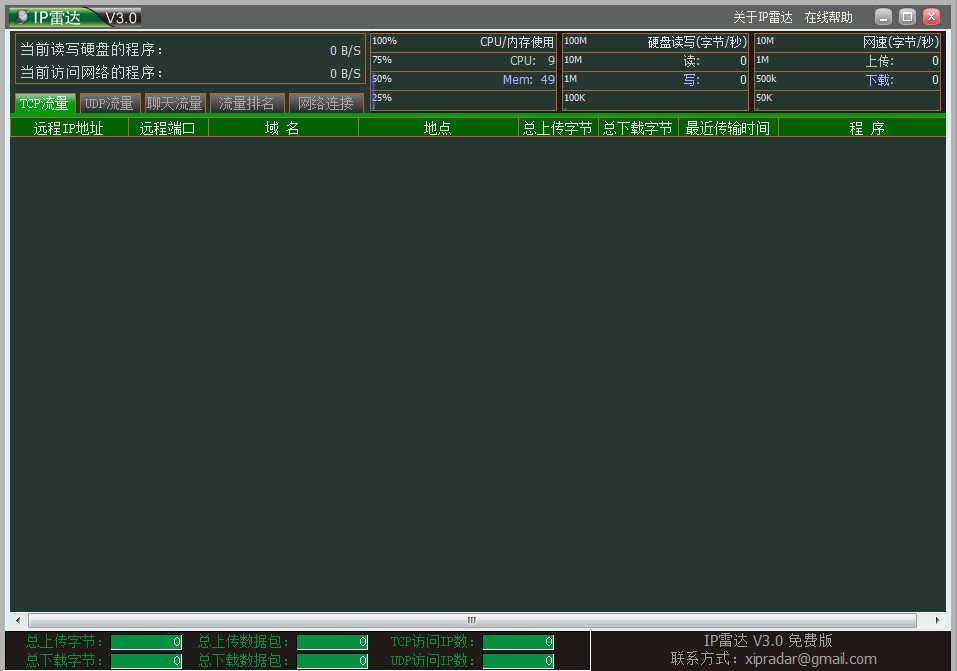Open the 关于IP雷达 about link
The height and width of the screenshot is (671, 957).
click(762, 17)
